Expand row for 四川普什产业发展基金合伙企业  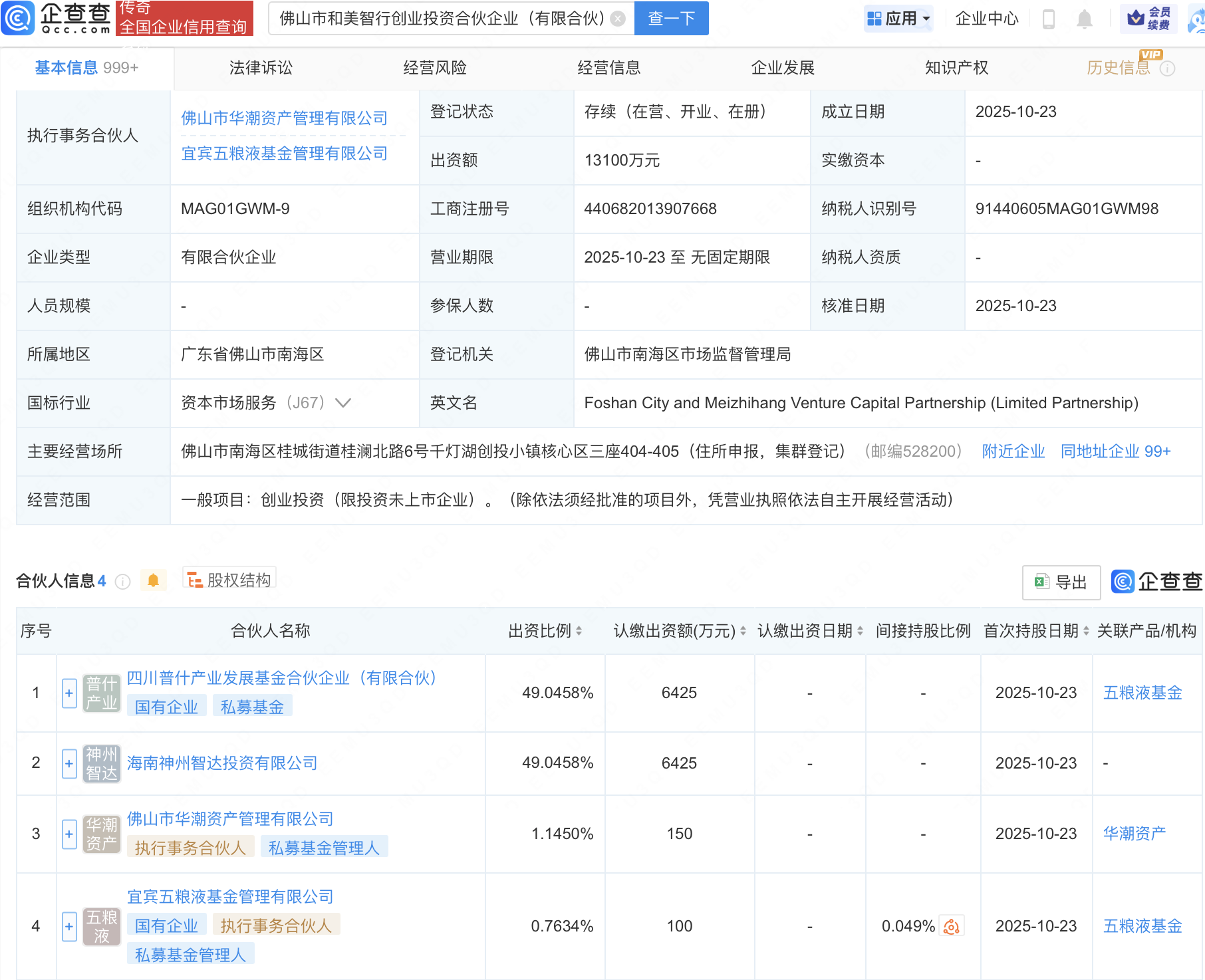(69, 693)
